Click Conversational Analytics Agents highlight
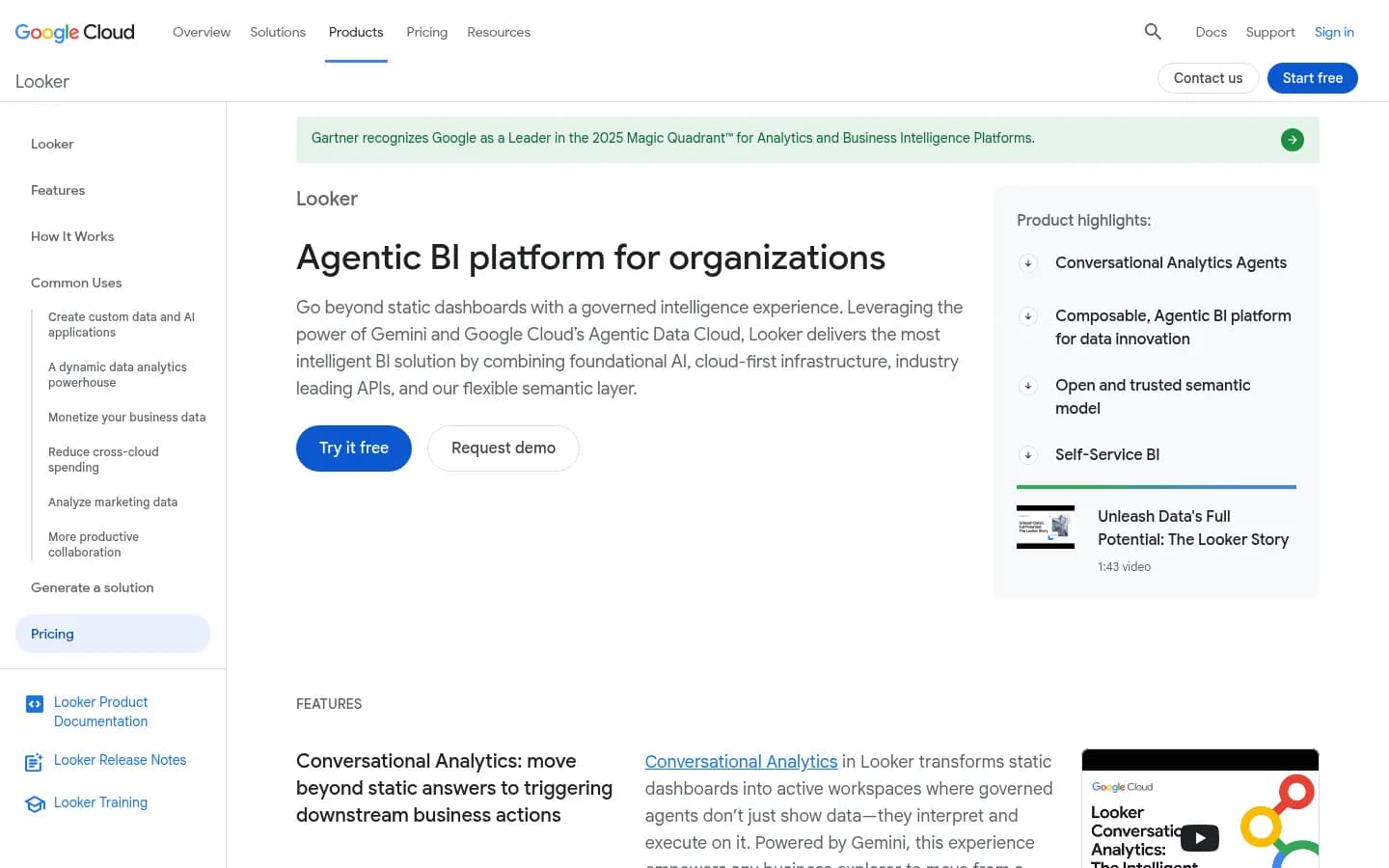Image resolution: width=1389 pixels, height=868 pixels. click(x=1171, y=262)
